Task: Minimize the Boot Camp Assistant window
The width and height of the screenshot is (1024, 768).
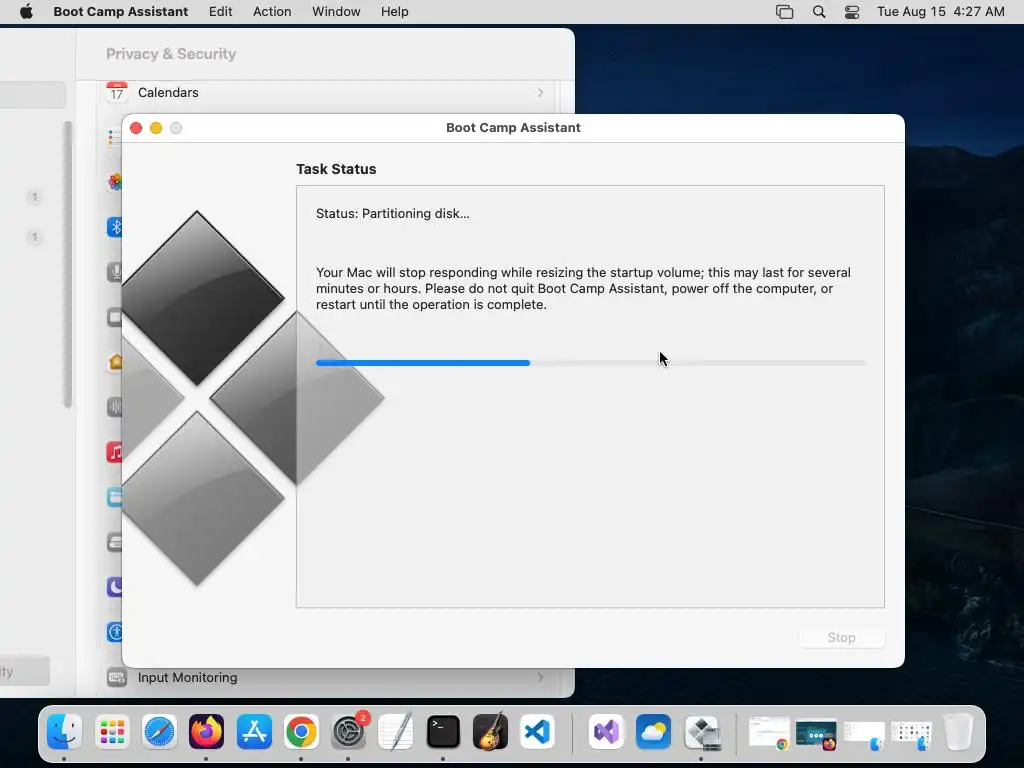Action: (x=156, y=128)
